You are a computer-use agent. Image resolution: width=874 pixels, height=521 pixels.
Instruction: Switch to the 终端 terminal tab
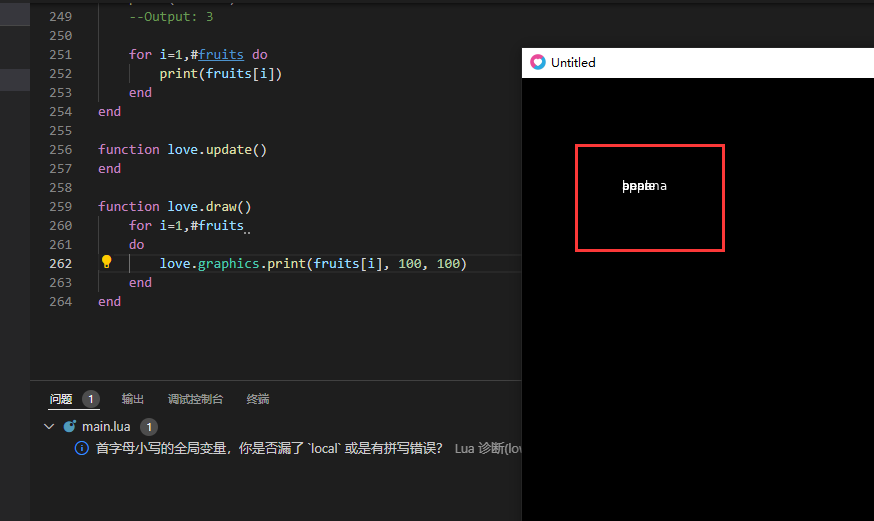point(258,399)
